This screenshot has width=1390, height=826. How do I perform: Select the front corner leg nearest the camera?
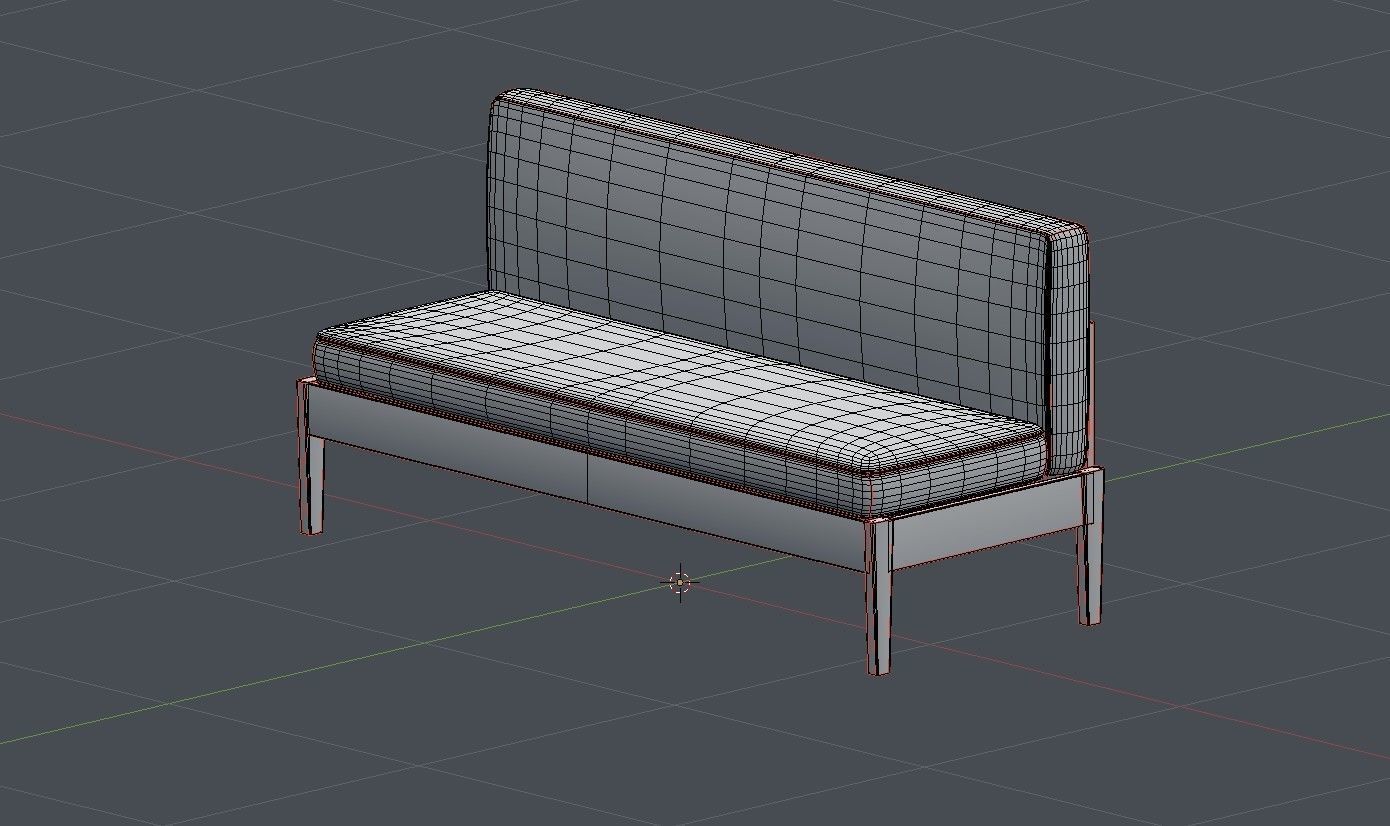pos(879,597)
